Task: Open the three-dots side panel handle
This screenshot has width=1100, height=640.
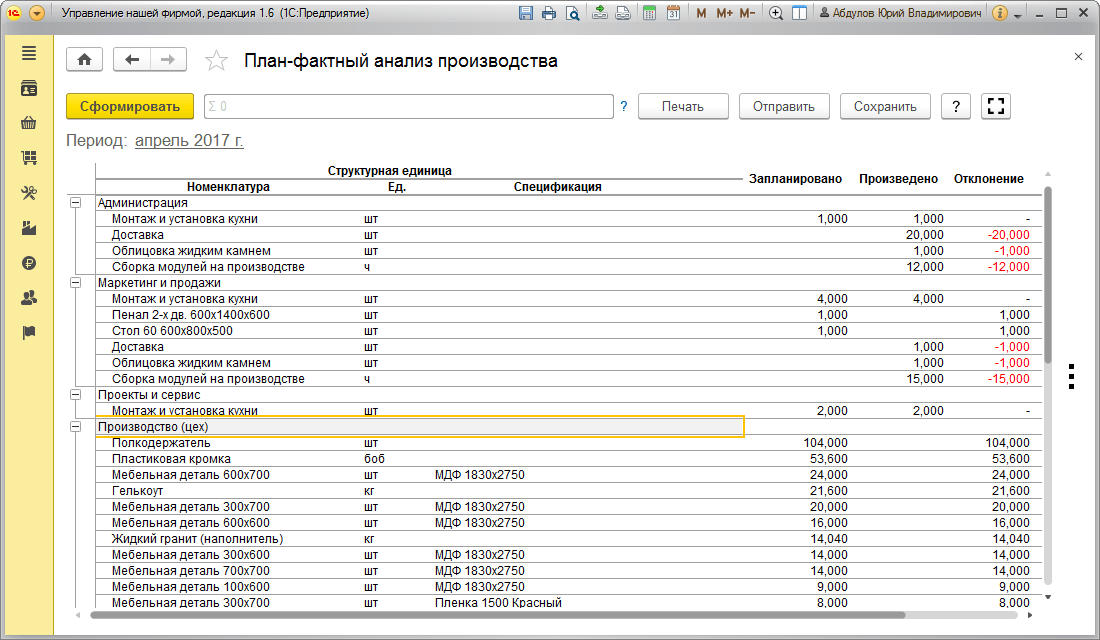Action: click(x=1071, y=377)
